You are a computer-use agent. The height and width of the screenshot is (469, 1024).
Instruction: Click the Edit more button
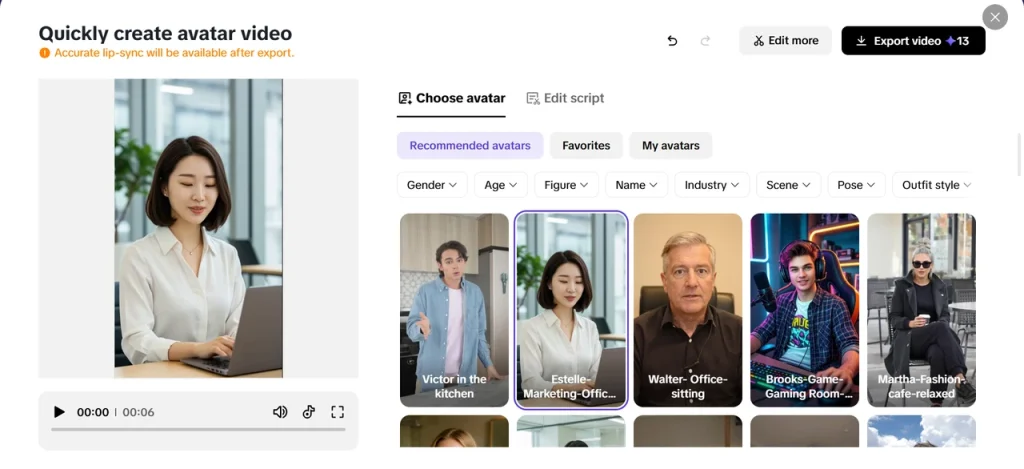[x=785, y=41]
